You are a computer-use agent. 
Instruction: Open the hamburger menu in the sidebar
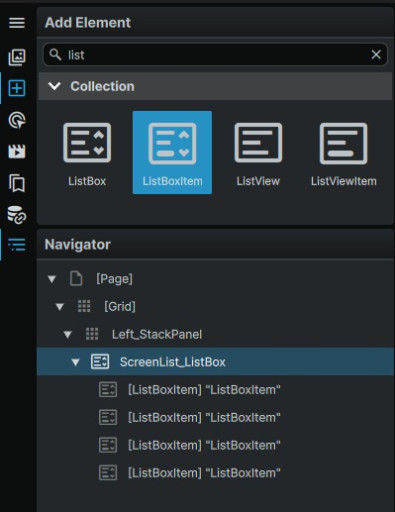17,23
